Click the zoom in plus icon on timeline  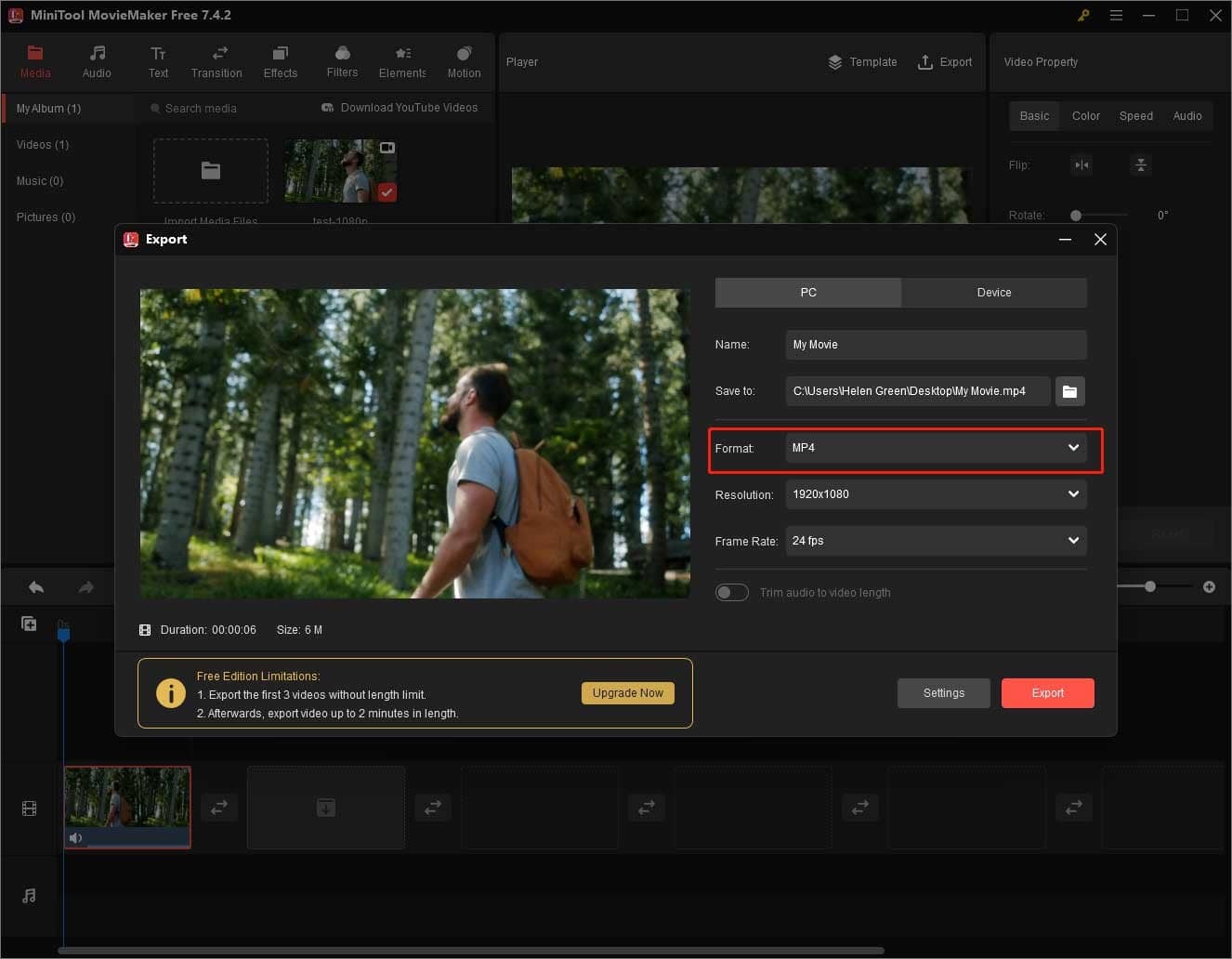[x=1209, y=586]
